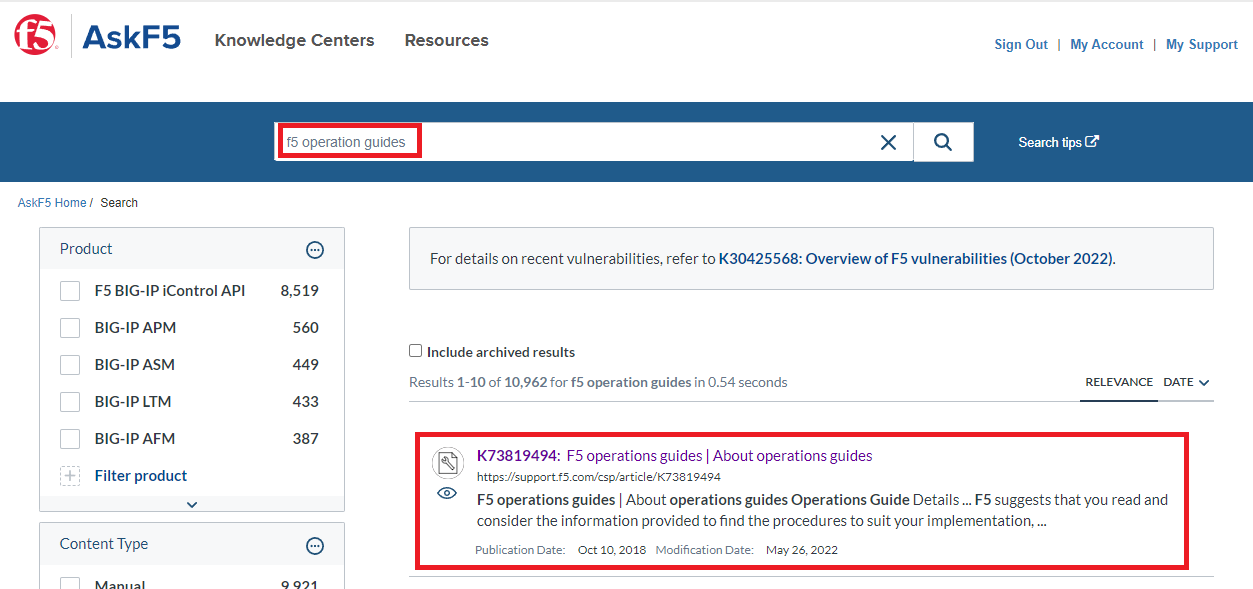Screen dimensions: 1253x589
Task: Click the BIG-IP LTM label
Action: pyautogui.click(x=133, y=402)
